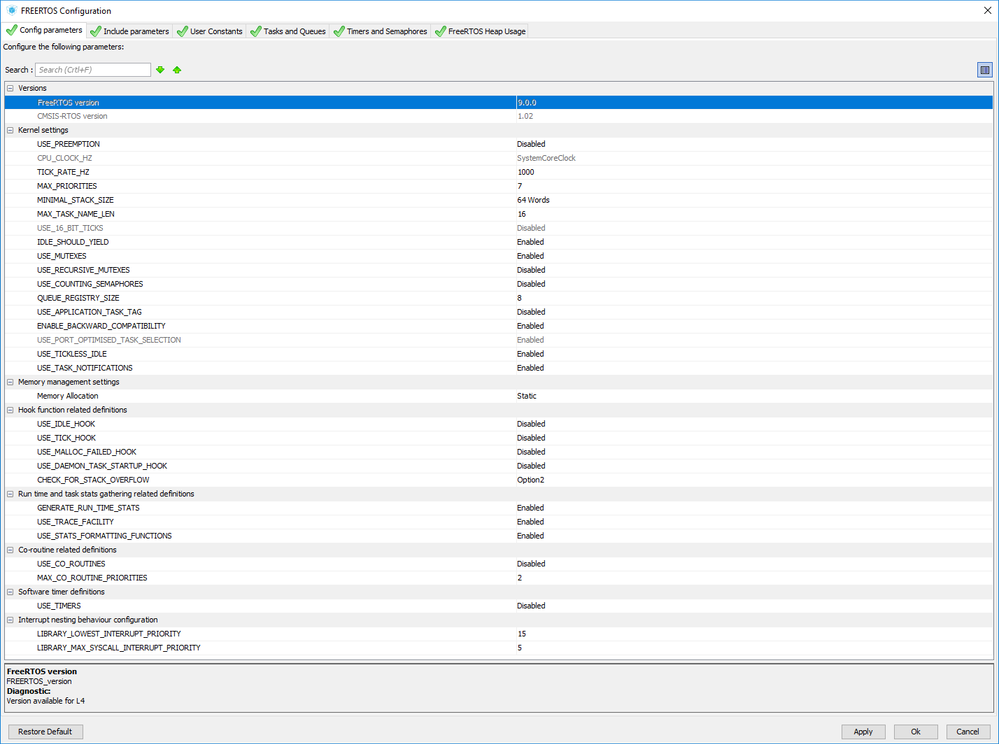Collapse the Memory management settings section
999x744 pixels.
[10, 382]
